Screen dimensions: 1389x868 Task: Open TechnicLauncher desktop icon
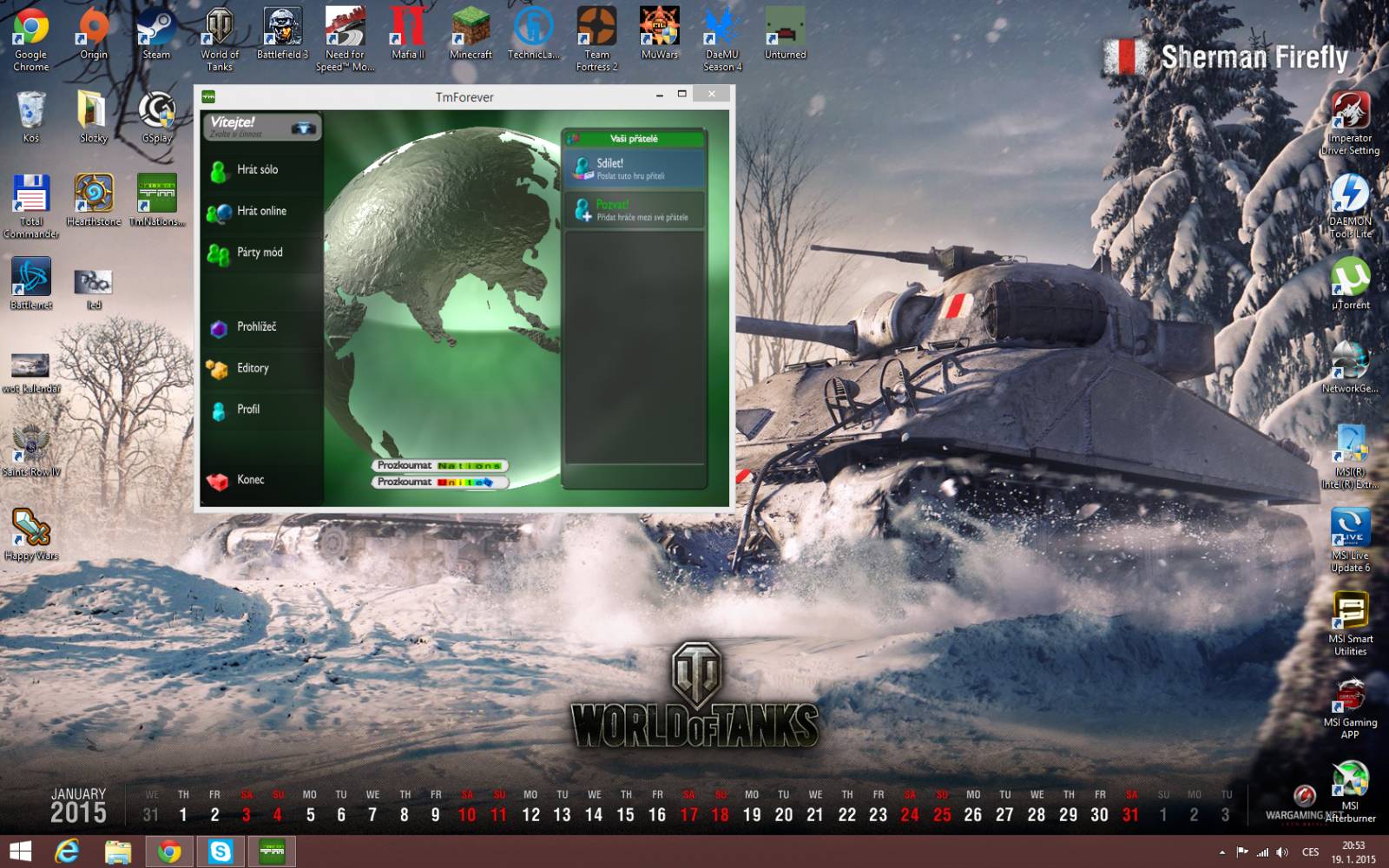[533, 35]
